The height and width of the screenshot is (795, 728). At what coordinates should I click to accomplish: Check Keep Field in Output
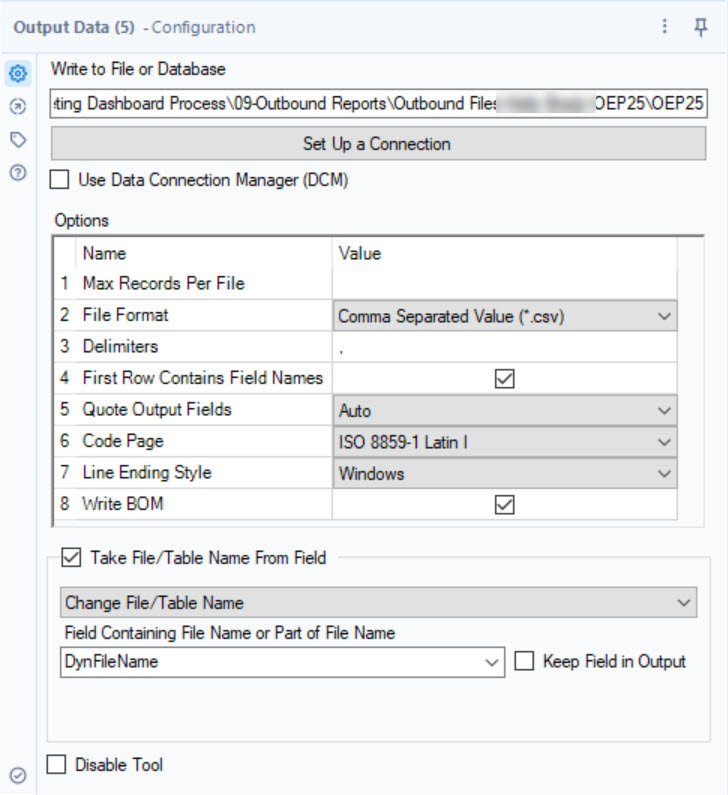[x=524, y=661]
